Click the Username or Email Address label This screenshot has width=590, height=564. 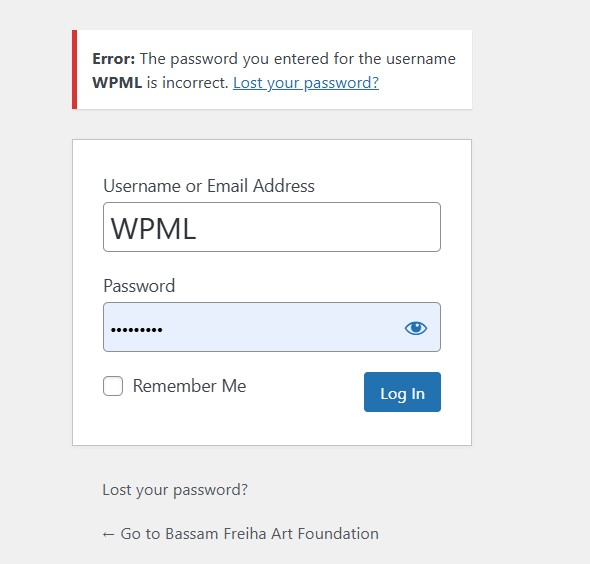pos(209,186)
